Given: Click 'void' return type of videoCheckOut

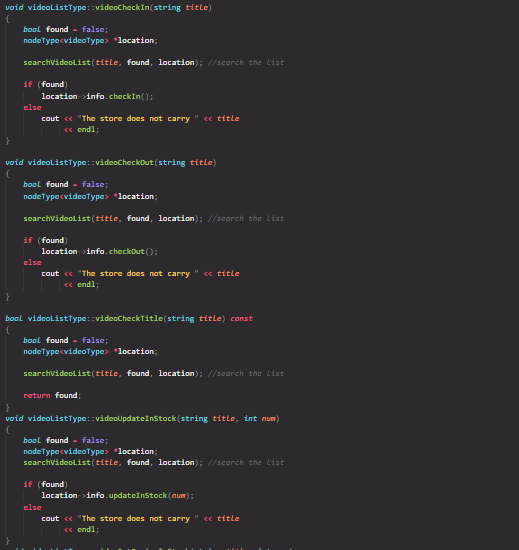Looking at the screenshot, I should pyautogui.click(x=14, y=162).
